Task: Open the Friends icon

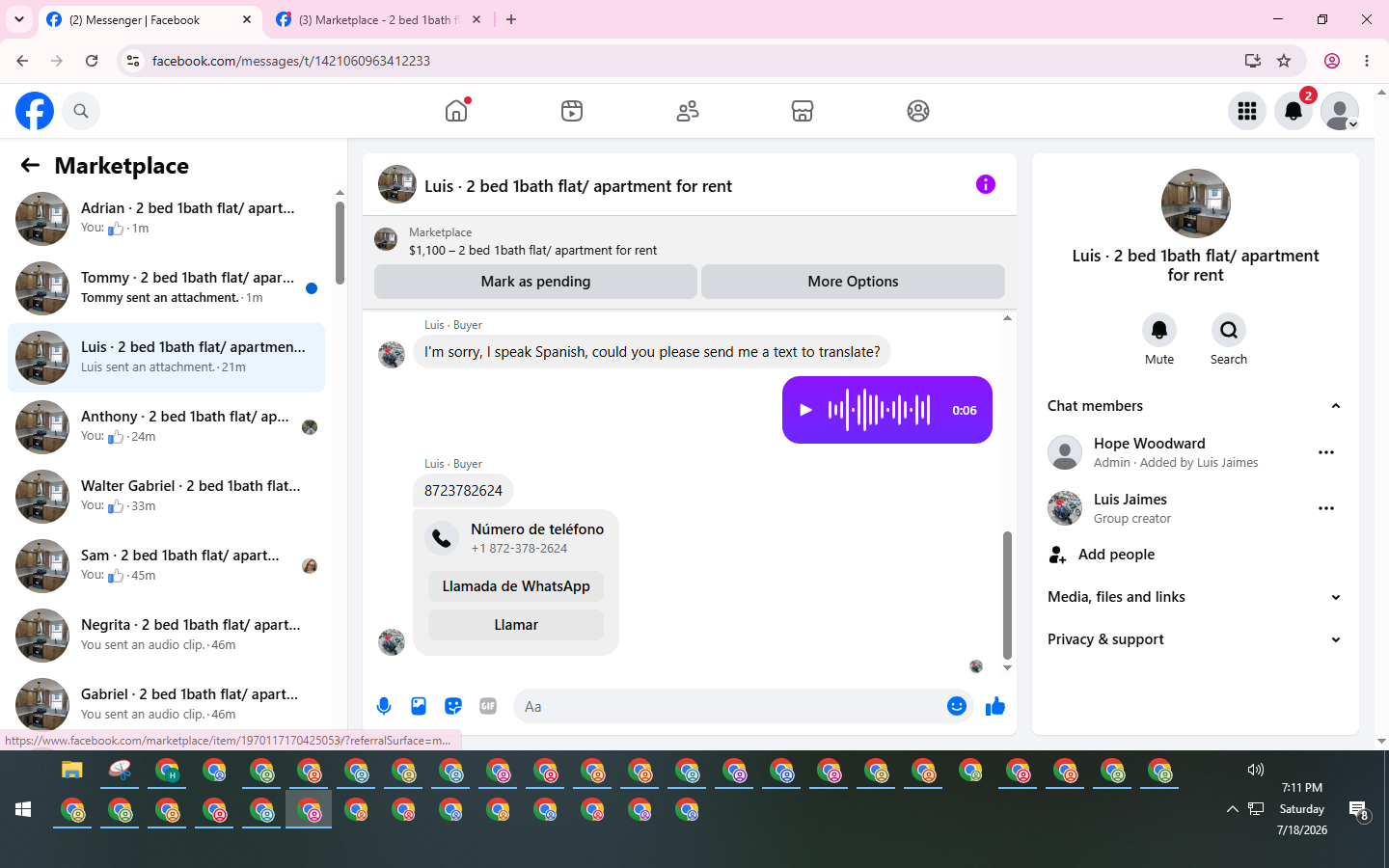Action: (688, 111)
